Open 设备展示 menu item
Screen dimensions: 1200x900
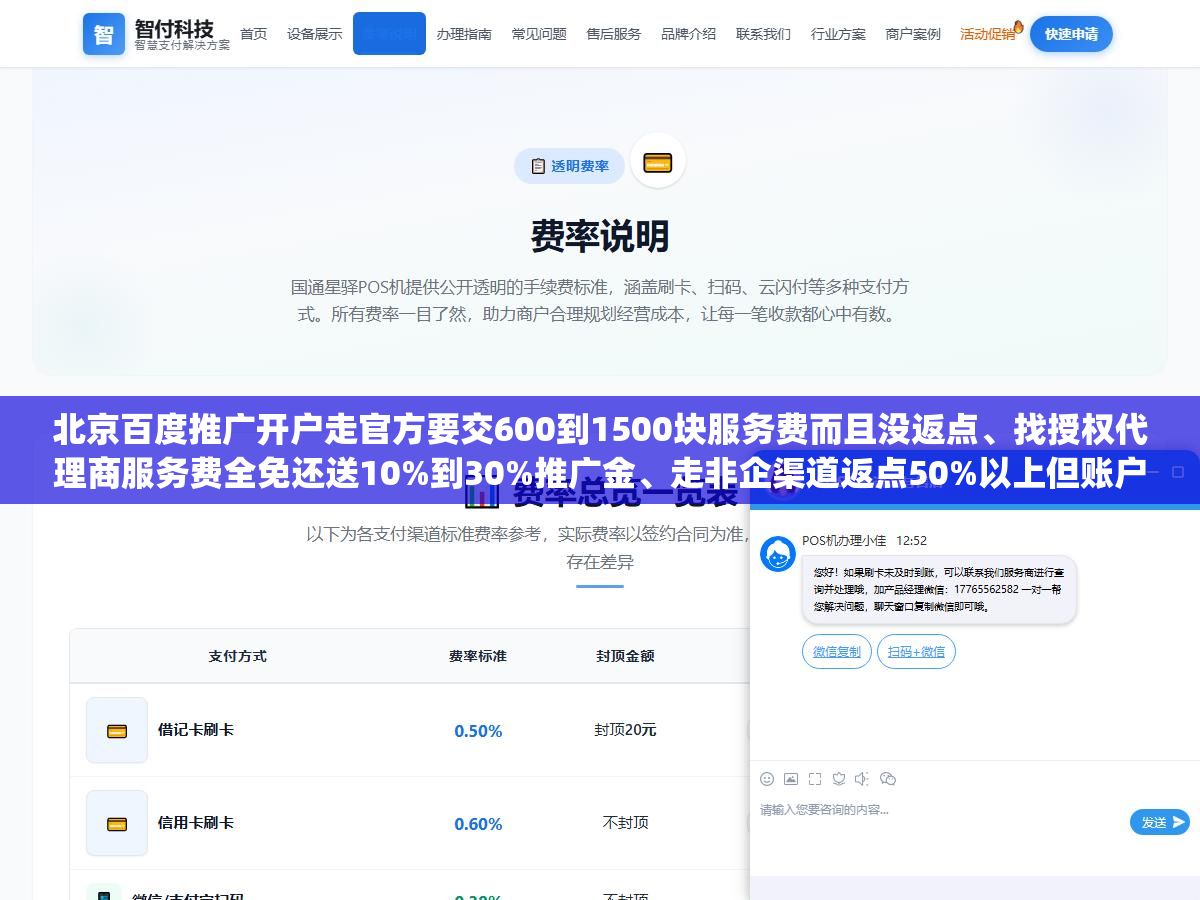pos(314,34)
